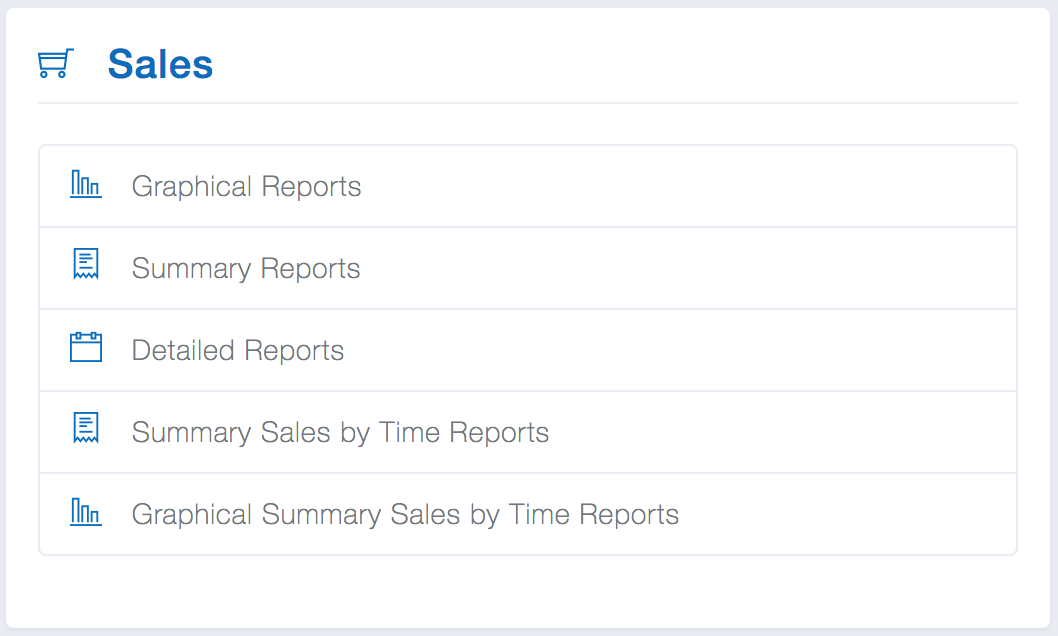Viewport: 1058px width, 636px height.
Task: Open the Graphical Reports link
Action: (246, 187)
